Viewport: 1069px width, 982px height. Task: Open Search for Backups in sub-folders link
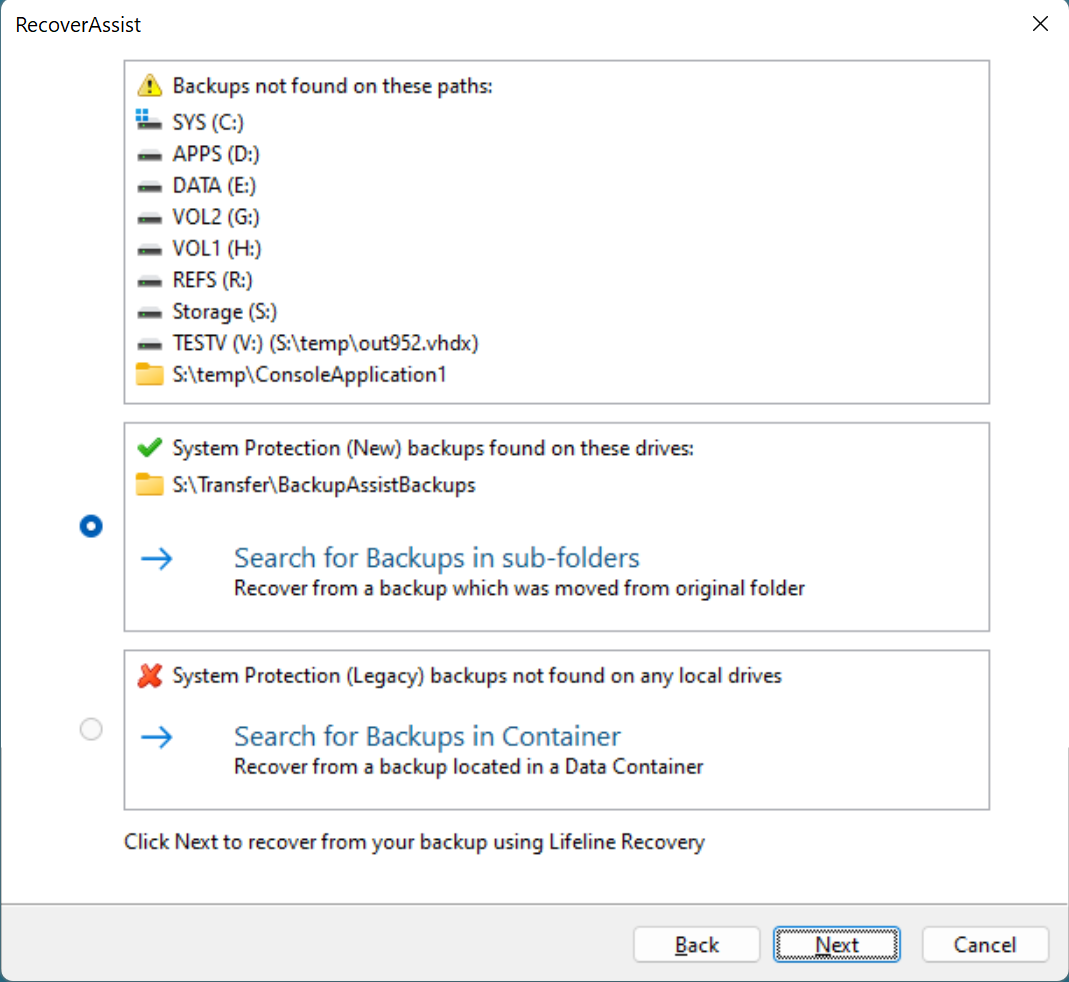(x=436, y=558)
